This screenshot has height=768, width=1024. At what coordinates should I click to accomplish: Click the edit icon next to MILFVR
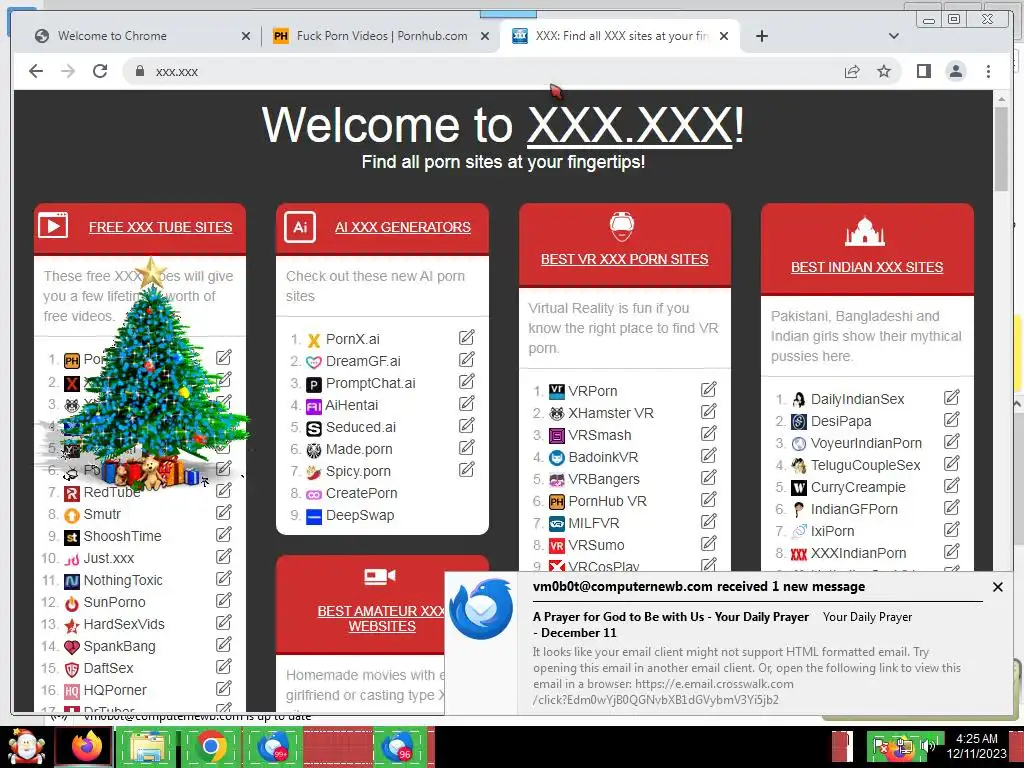point(709,522)
